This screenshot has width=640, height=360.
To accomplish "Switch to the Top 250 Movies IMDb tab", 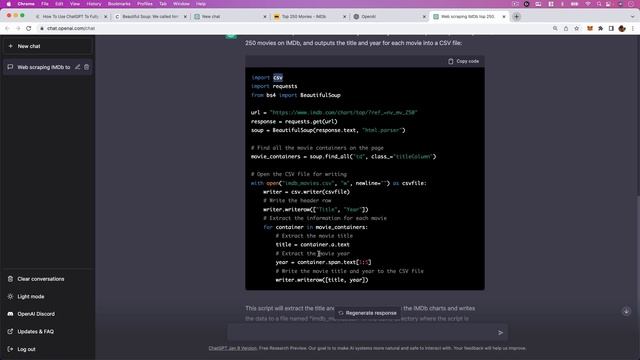I will [x=309, y=17].
